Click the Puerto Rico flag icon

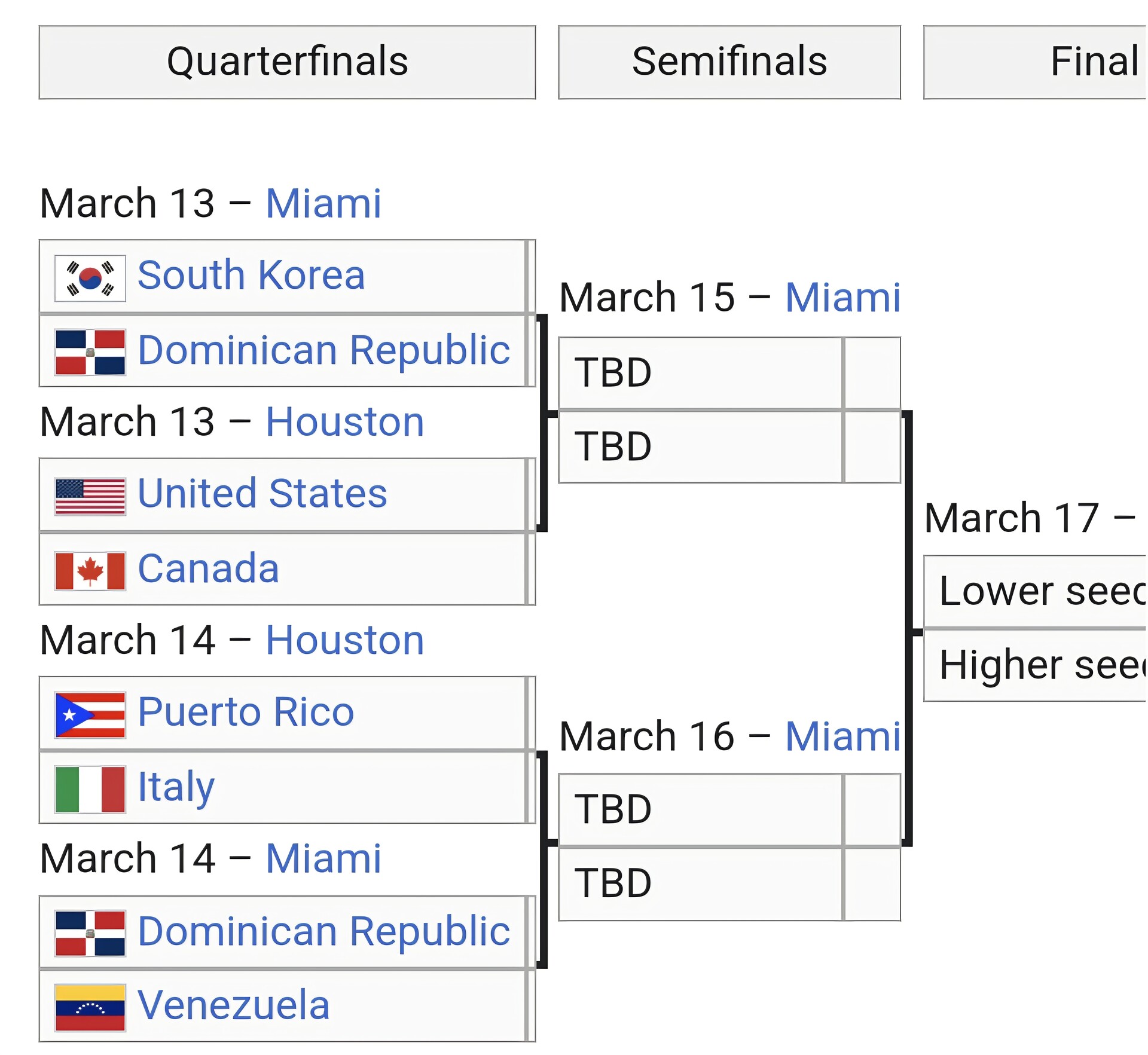tap(90, 715)
